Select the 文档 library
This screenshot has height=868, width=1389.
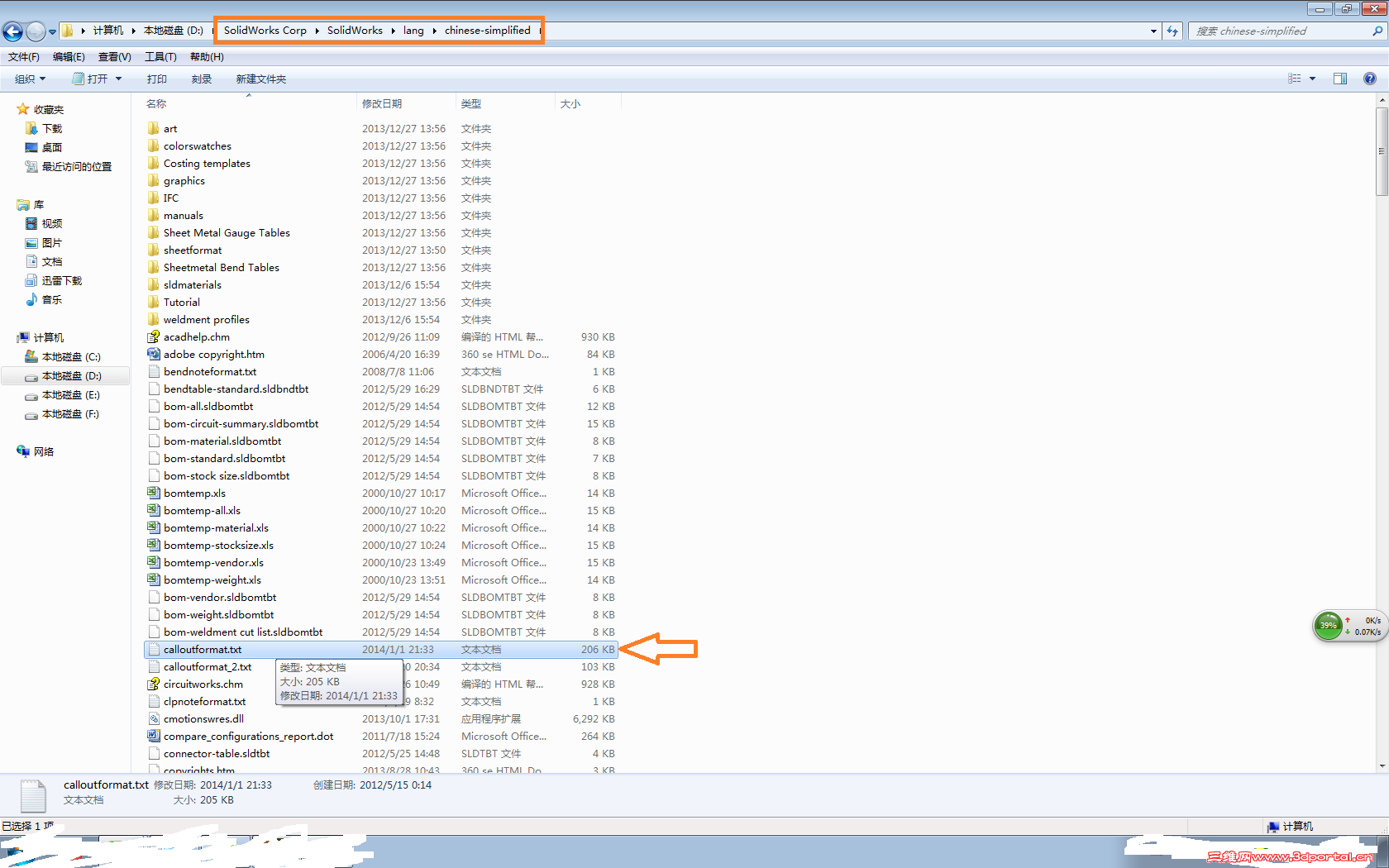tap(52, 262)
